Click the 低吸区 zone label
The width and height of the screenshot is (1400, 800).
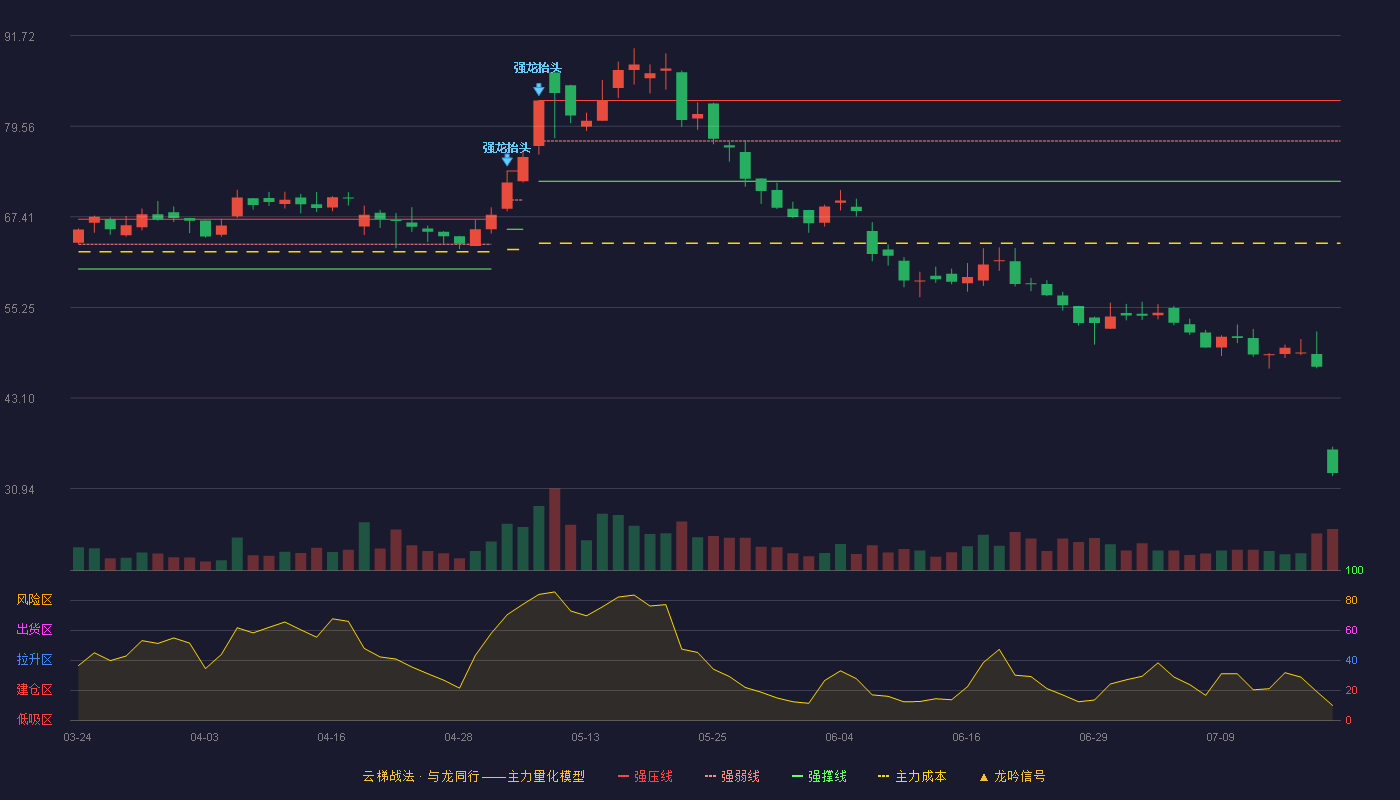coord(34,720)
